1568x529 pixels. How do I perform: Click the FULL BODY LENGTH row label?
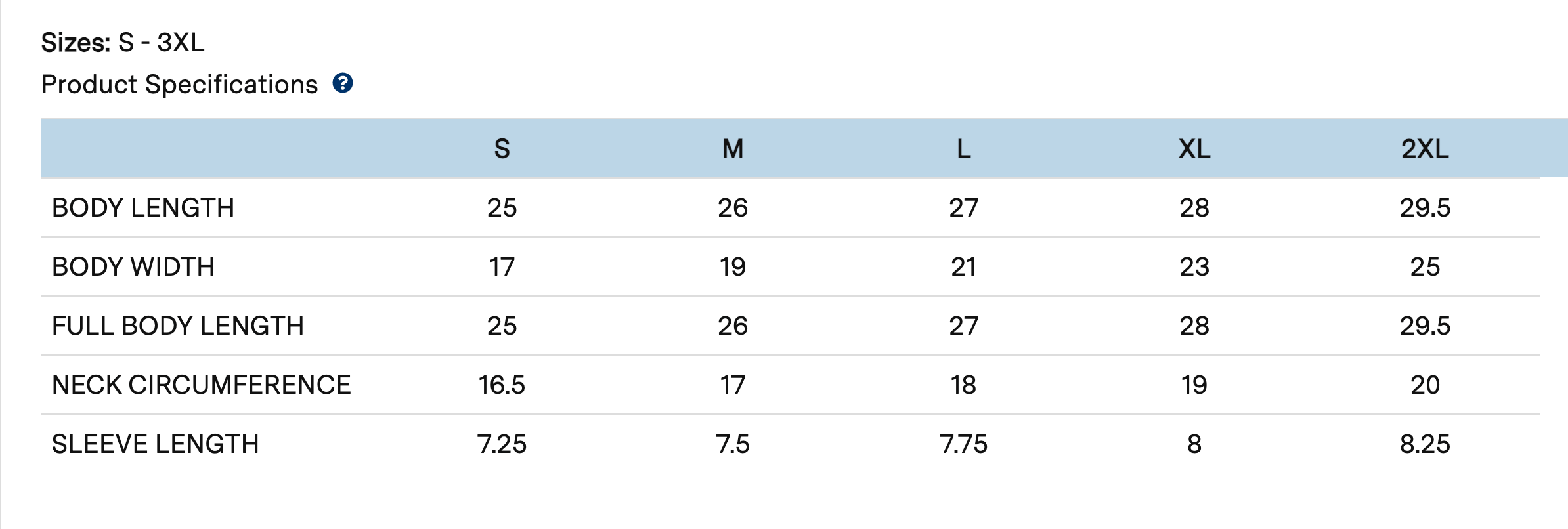[x=178, y=326]
